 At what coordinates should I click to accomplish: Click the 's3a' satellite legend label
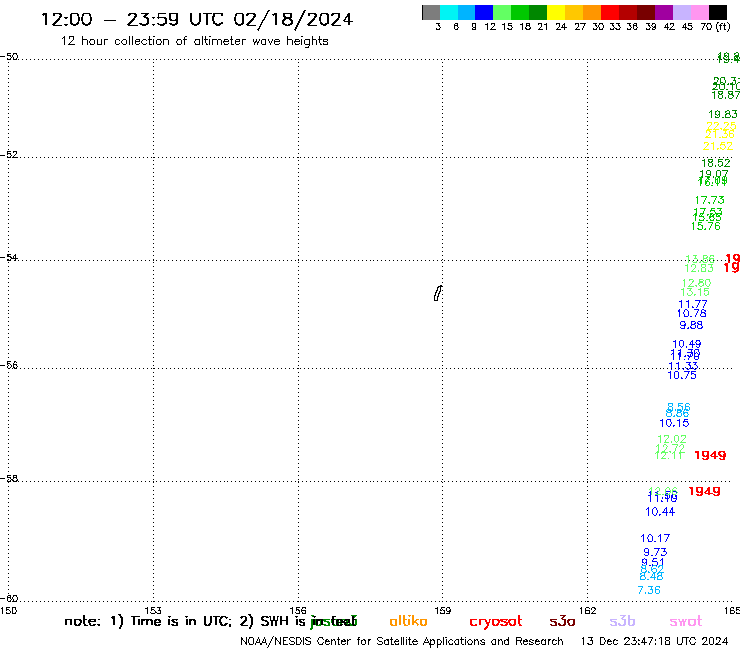click(x=562, y=621)
